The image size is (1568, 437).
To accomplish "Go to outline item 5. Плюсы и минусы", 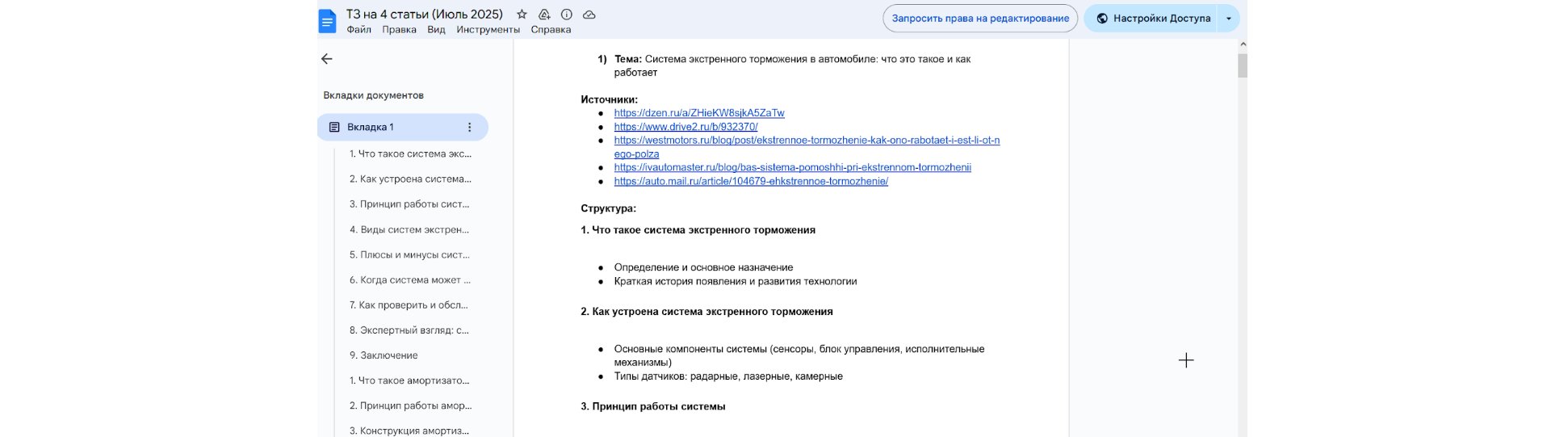I will [409, 254].
